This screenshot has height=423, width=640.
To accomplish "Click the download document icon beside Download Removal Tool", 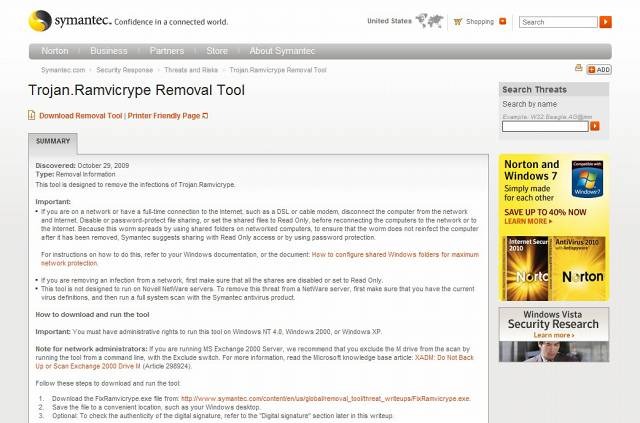I will tap(32, 116).
